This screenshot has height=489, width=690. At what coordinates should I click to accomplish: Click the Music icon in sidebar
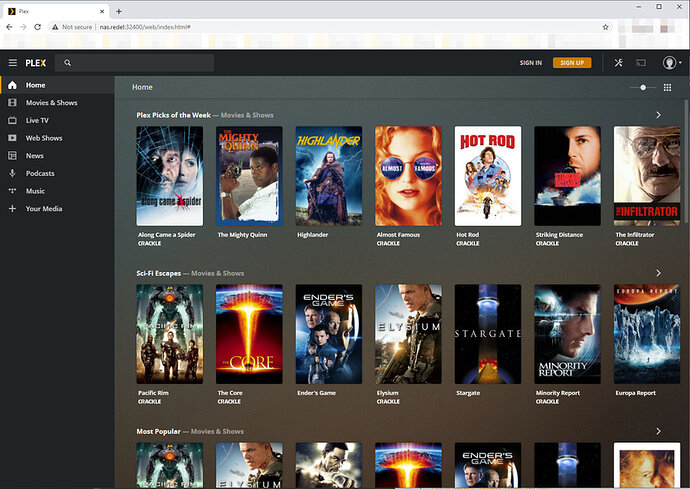pos(12,191)
